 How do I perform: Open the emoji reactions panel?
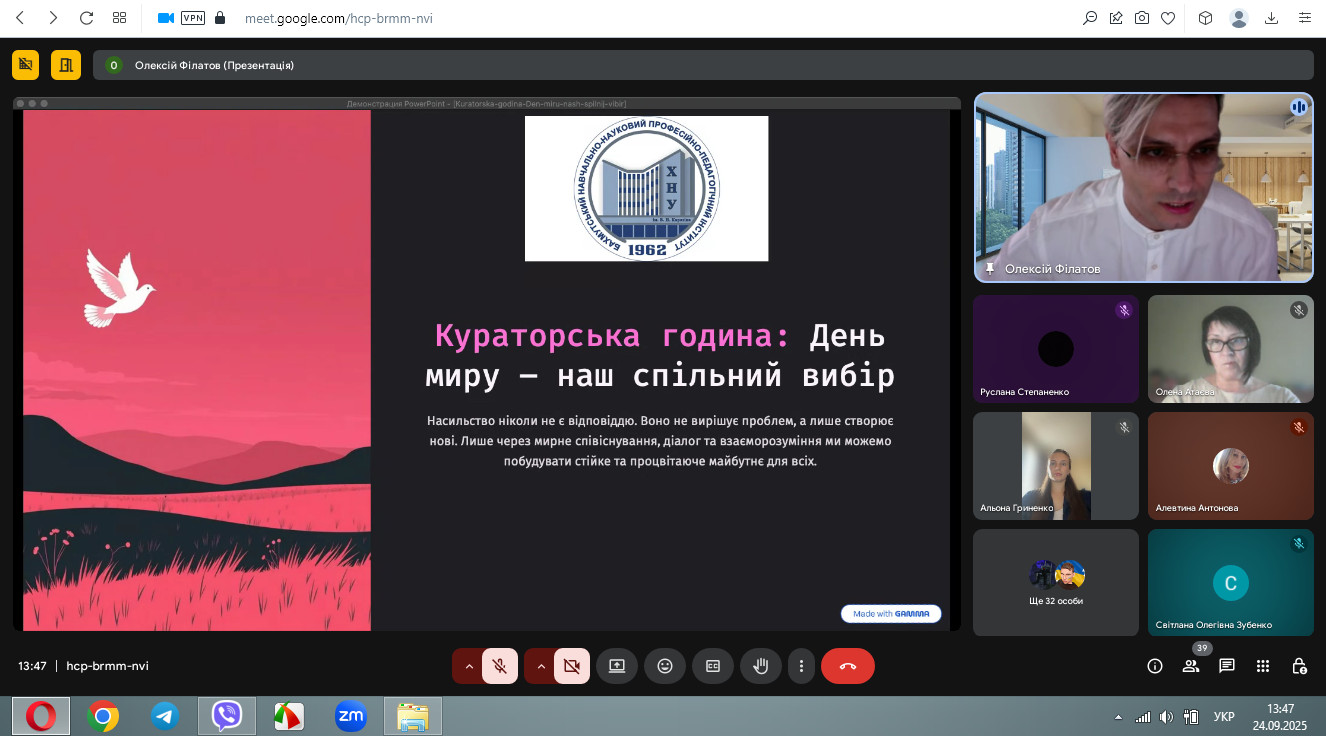click(665, 666)
